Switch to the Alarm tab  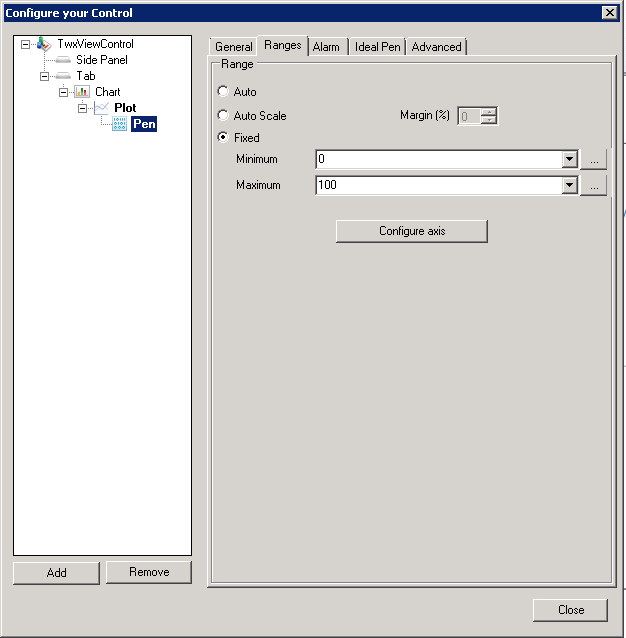(326, 47)
